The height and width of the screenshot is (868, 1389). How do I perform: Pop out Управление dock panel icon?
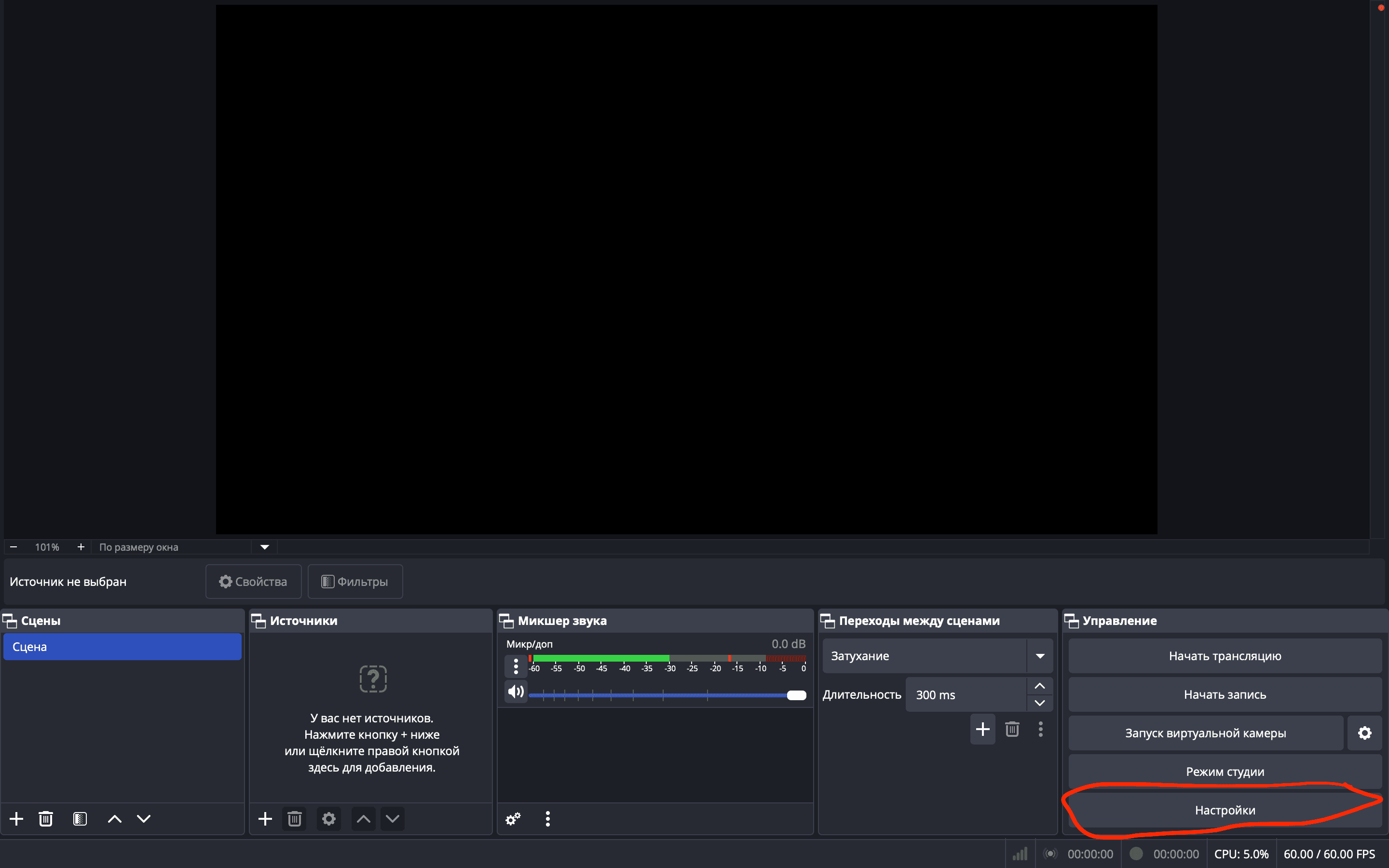pyautogui.click(x=1071, y=621)
